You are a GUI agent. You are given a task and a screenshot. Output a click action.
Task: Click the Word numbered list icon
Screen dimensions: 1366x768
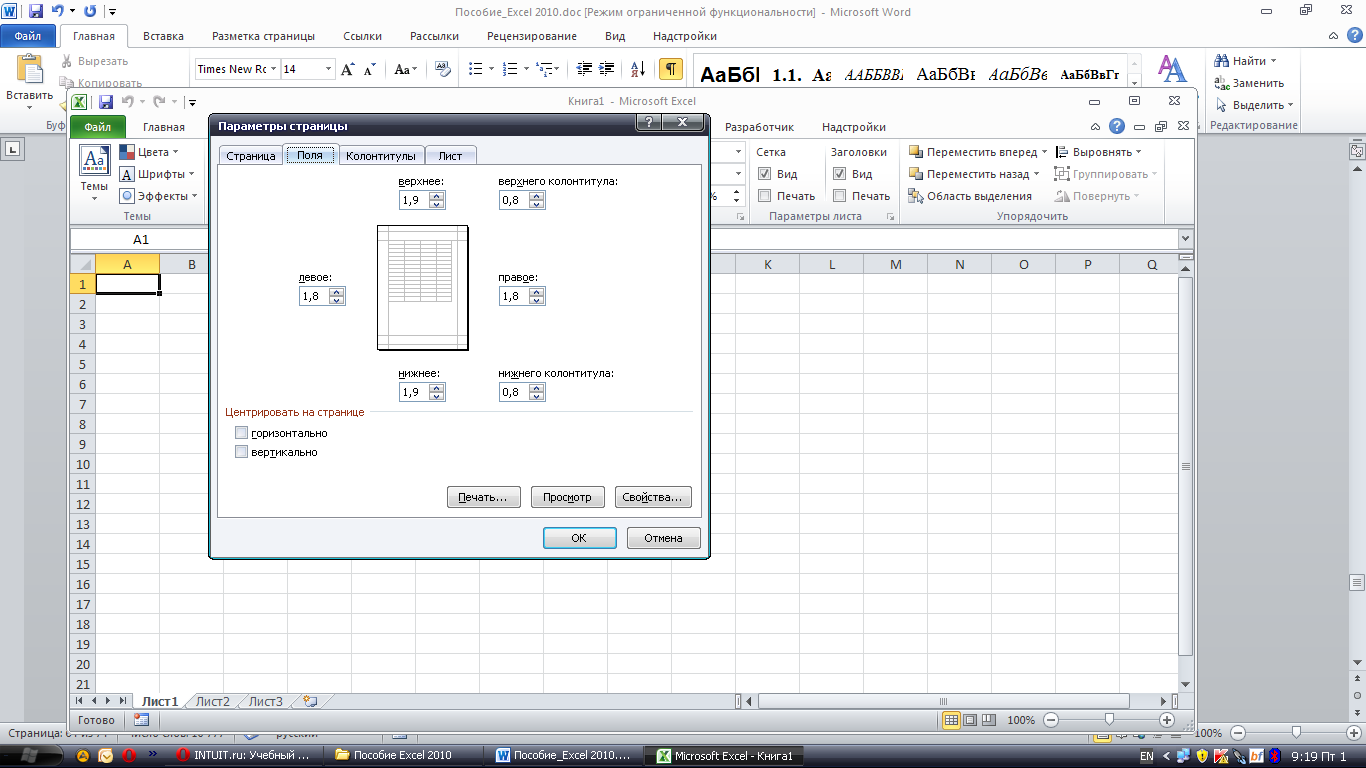(x=509, y=69)
